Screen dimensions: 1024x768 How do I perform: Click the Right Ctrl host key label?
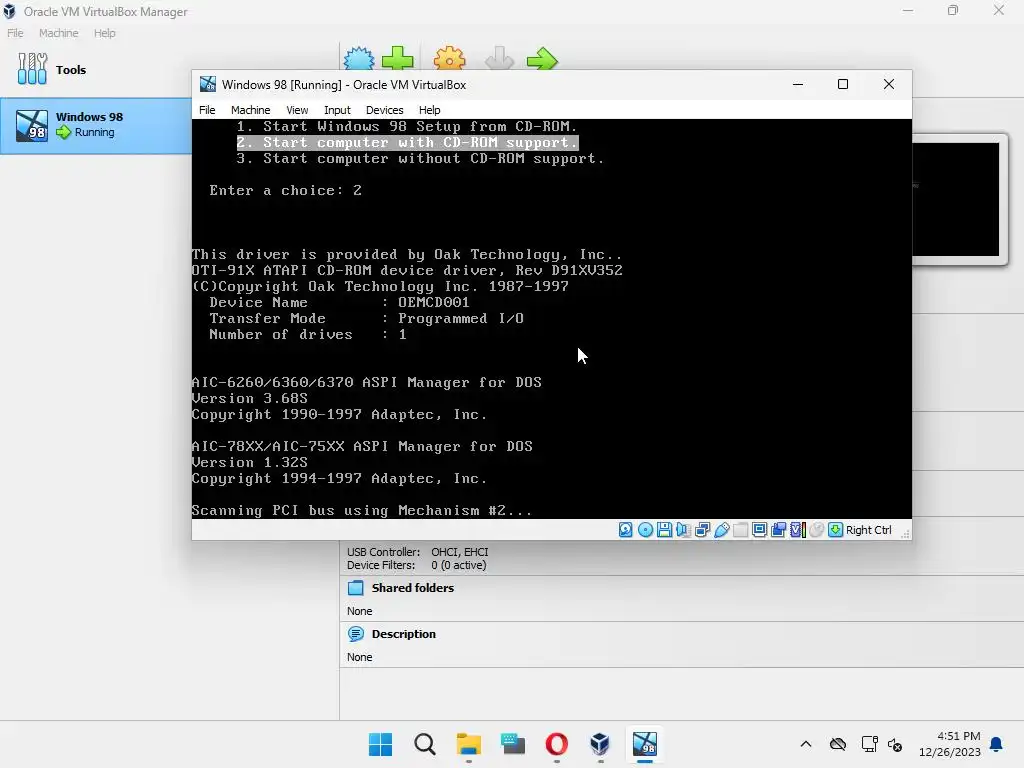coord(868,530)
